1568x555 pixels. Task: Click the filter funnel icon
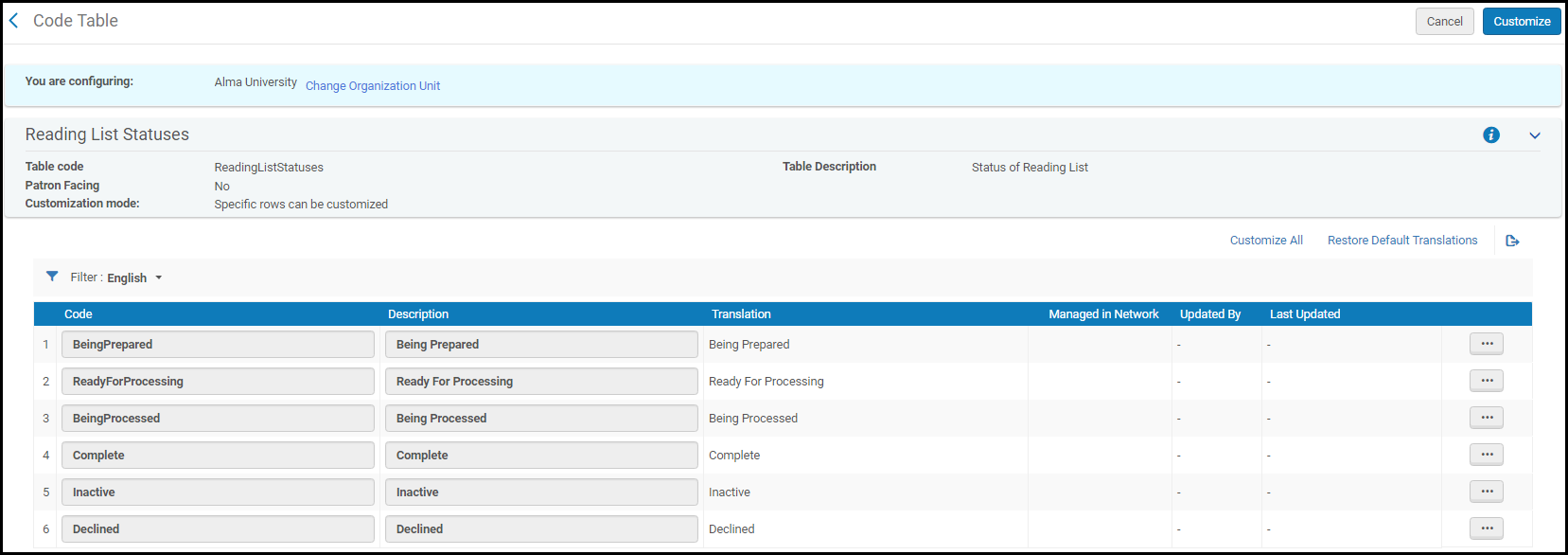click(52, 277)
